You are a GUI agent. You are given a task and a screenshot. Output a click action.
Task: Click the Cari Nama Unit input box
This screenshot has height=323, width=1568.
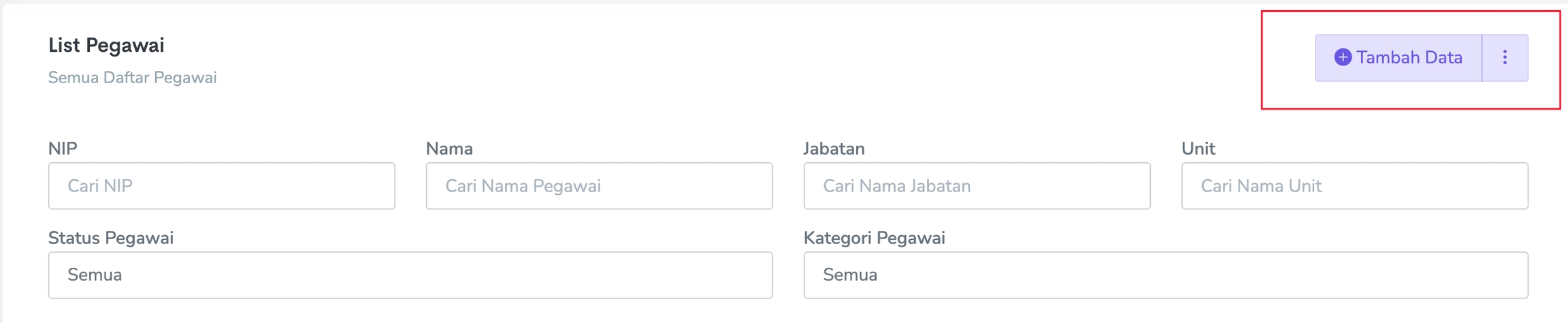(1354, 185)
